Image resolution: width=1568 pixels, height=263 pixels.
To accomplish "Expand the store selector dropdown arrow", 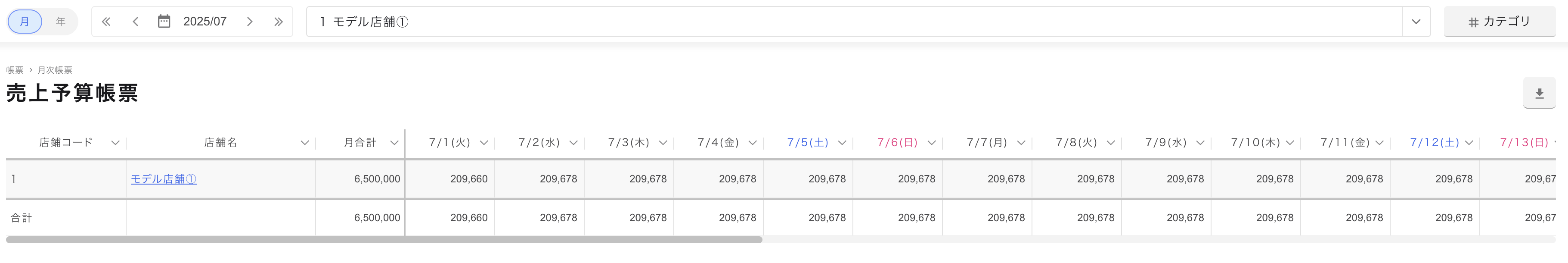I will [x=1416, y=22].
